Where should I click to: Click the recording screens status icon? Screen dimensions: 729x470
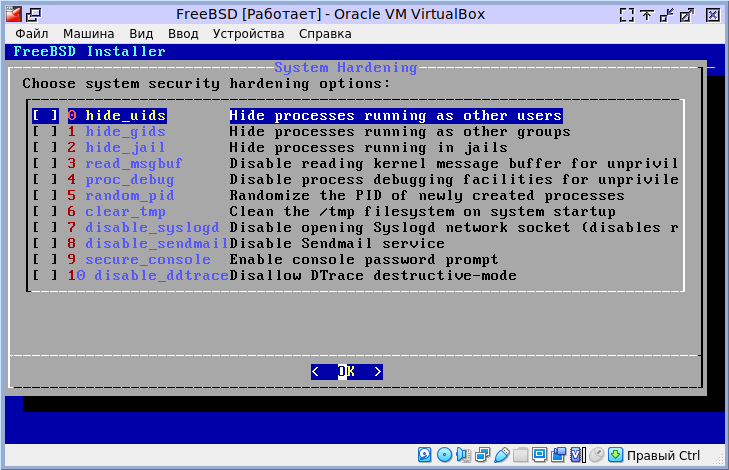coord(558,455)
